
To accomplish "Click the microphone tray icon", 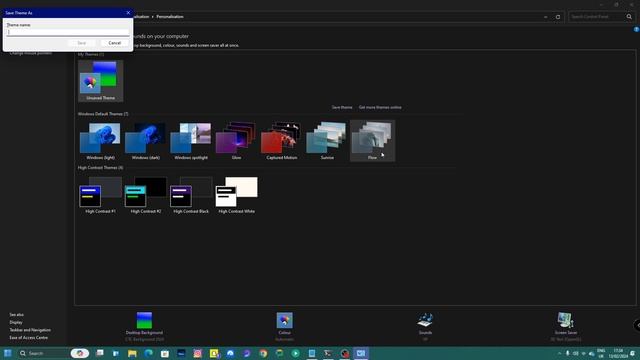I will [567, 353].
